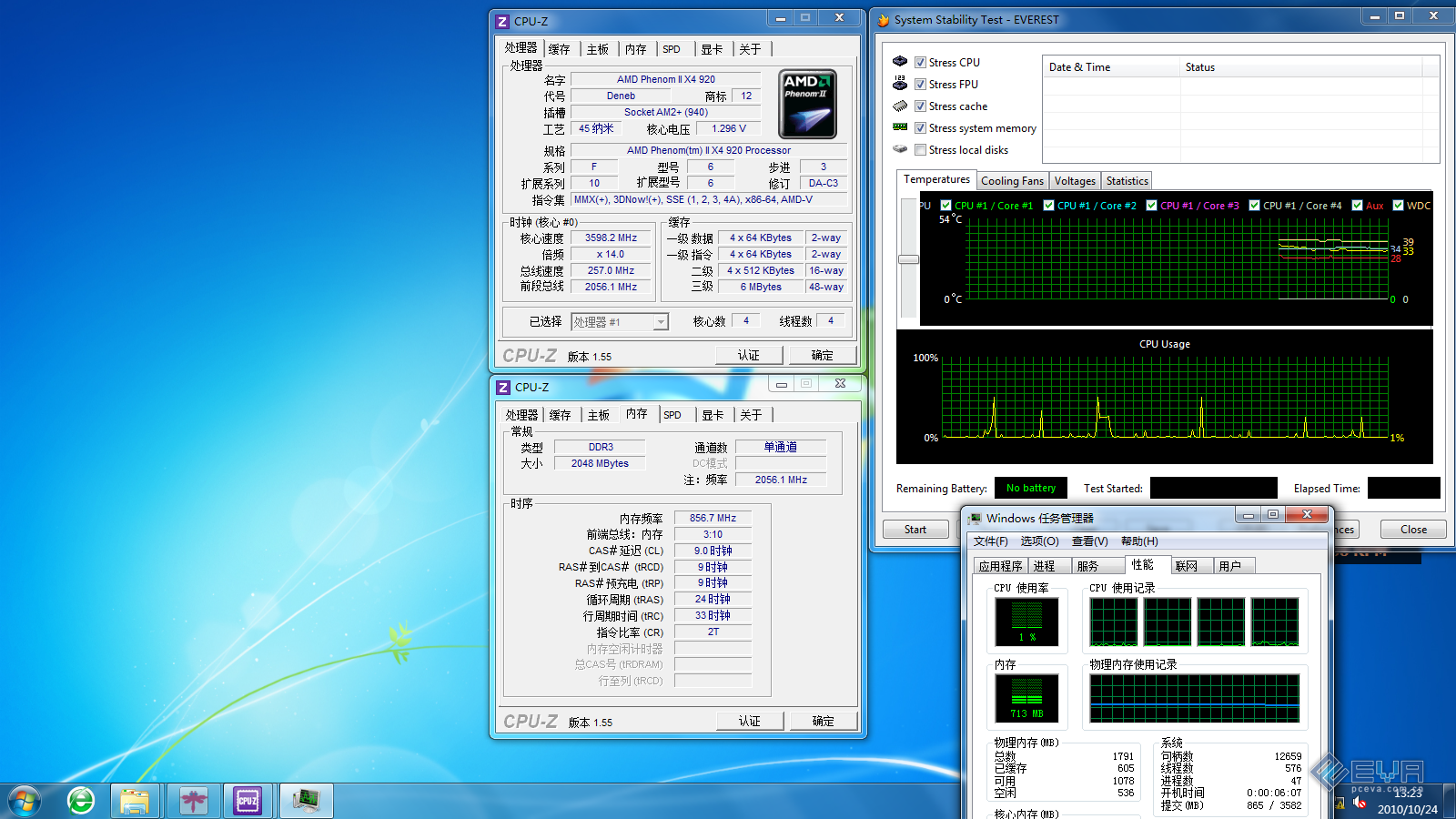Open 缓存 tab in top CPU-Z window
The image size is (1456, 819).
coord(560,49)
